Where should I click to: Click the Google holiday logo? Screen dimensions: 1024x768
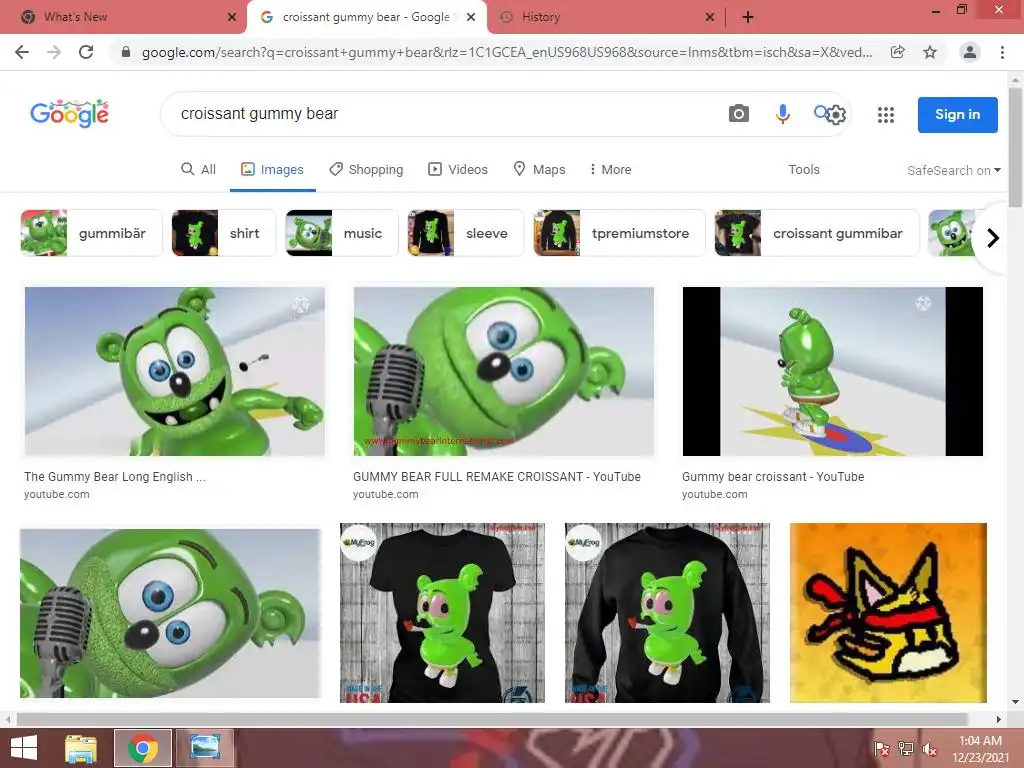[x=69, y=114]
